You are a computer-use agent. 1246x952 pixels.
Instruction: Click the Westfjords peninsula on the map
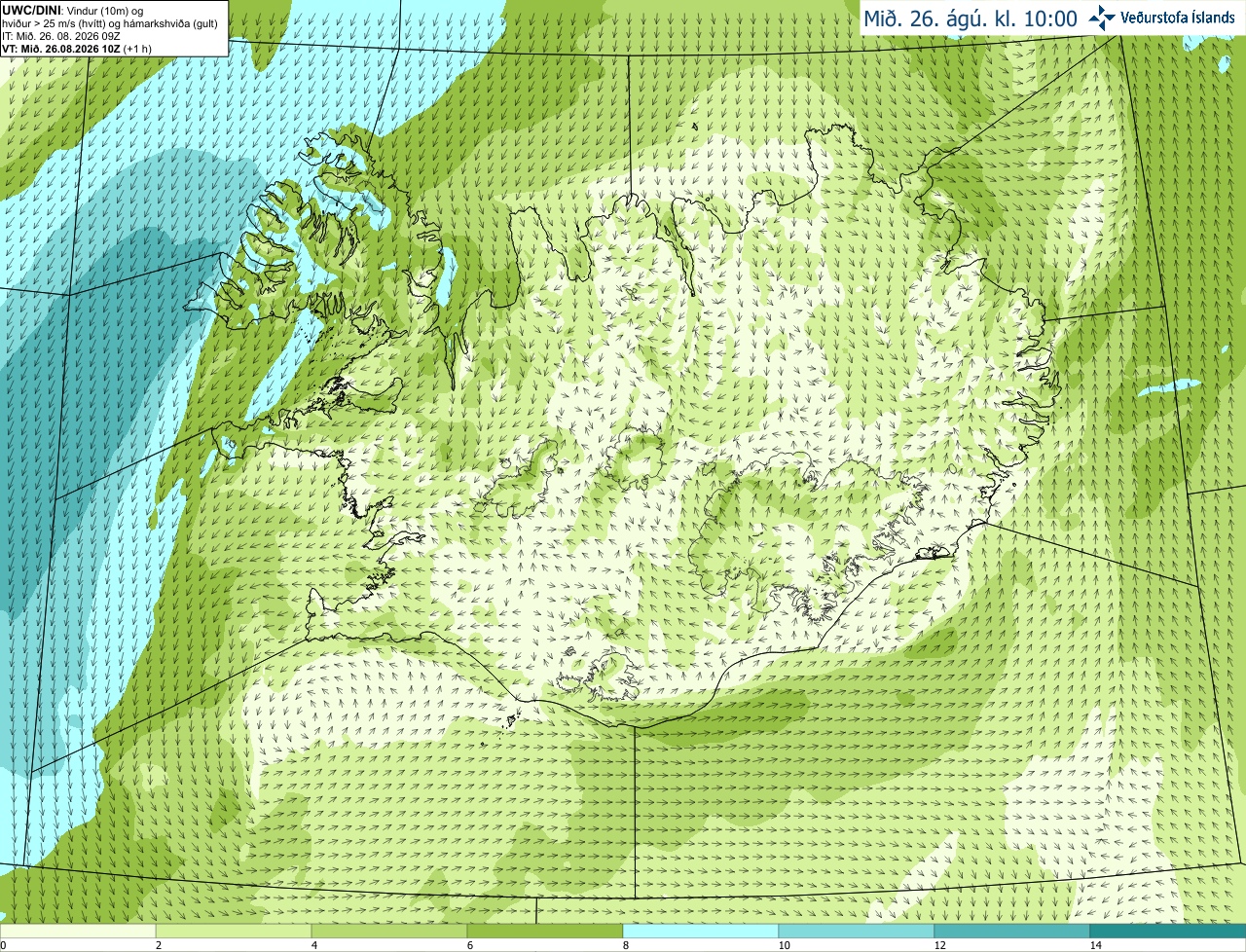coord(311,243)
